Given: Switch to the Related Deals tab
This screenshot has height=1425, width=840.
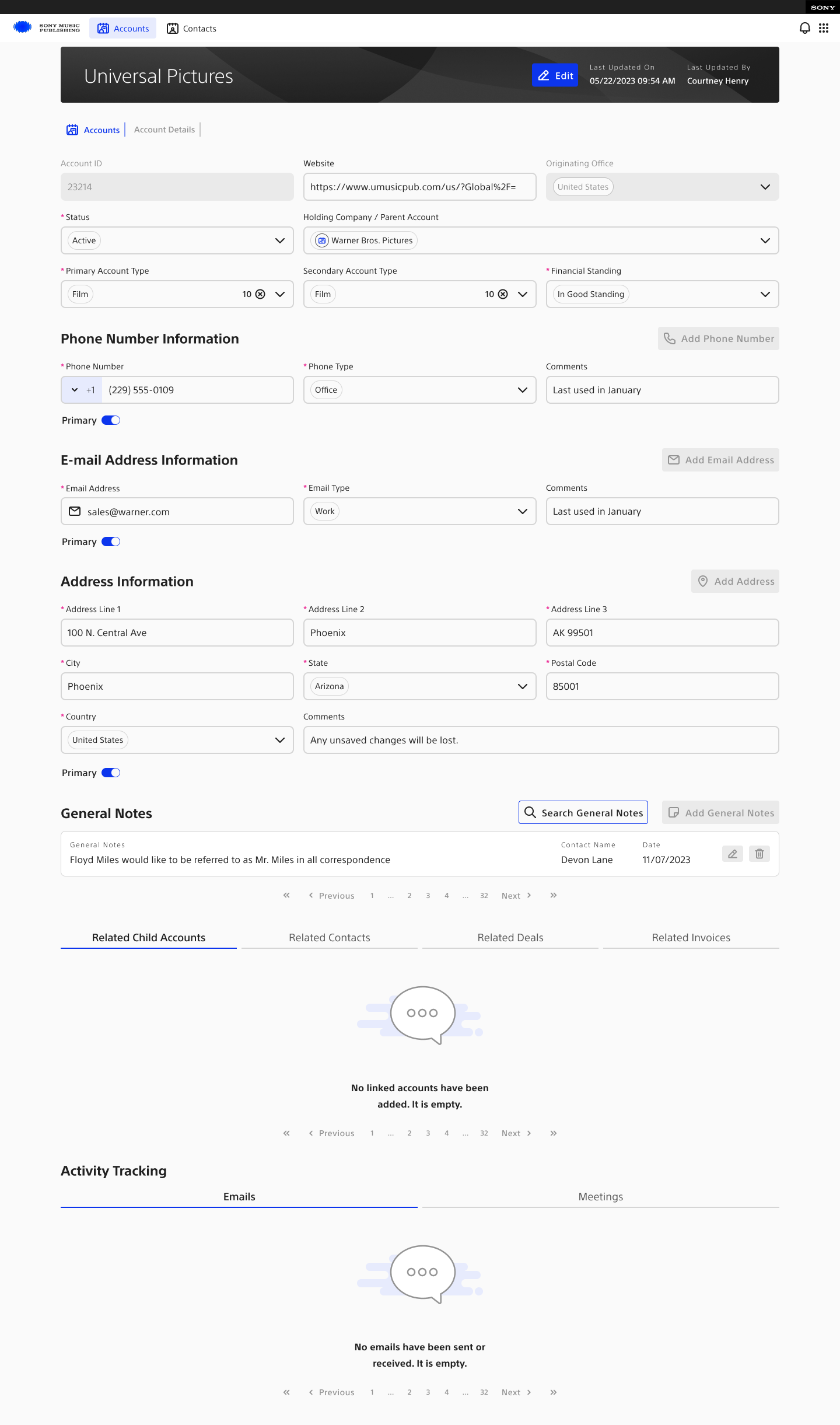Looking at the screenshot, I should (x=510, y=938).
